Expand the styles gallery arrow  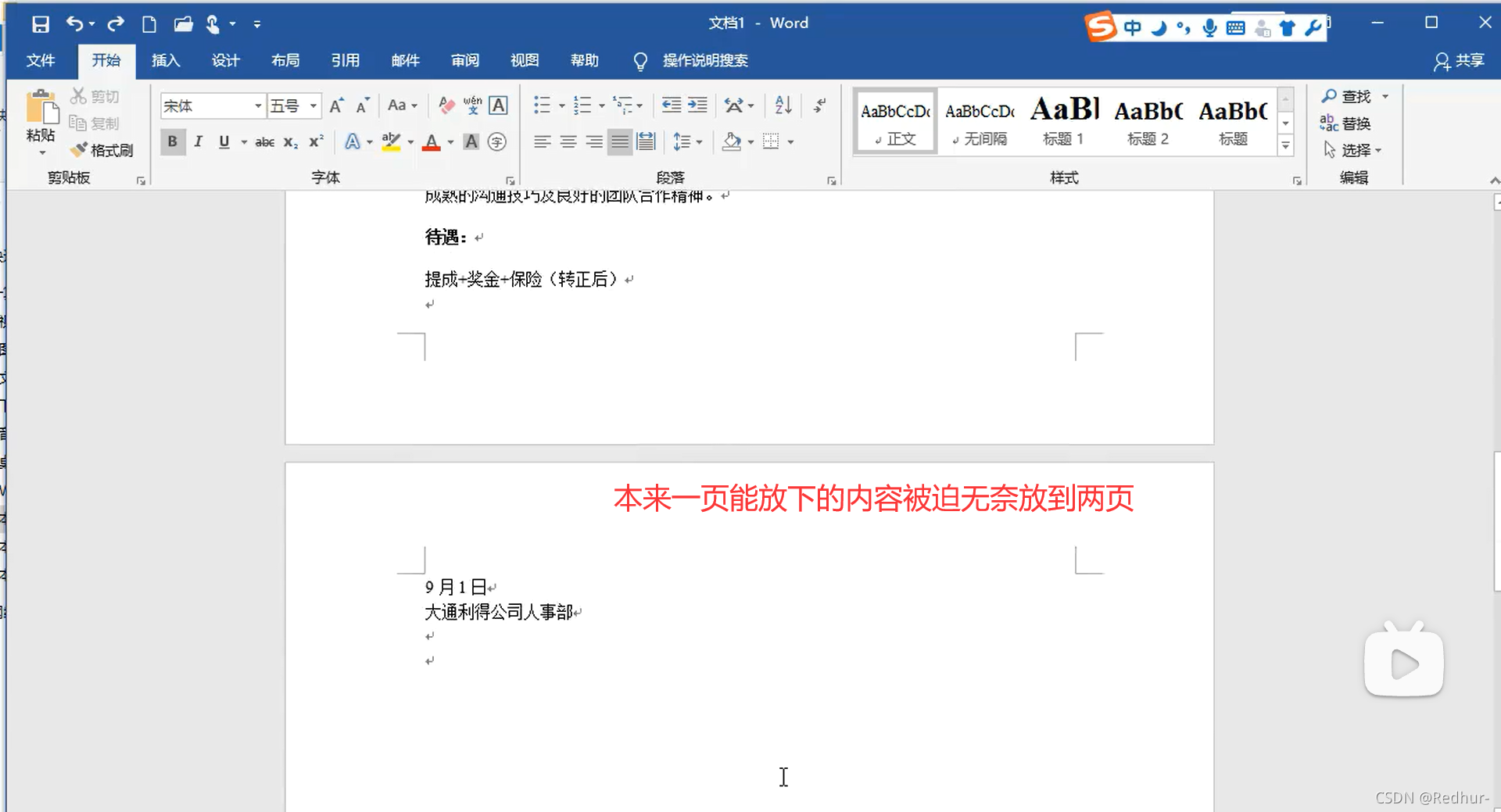(1286, 145)
